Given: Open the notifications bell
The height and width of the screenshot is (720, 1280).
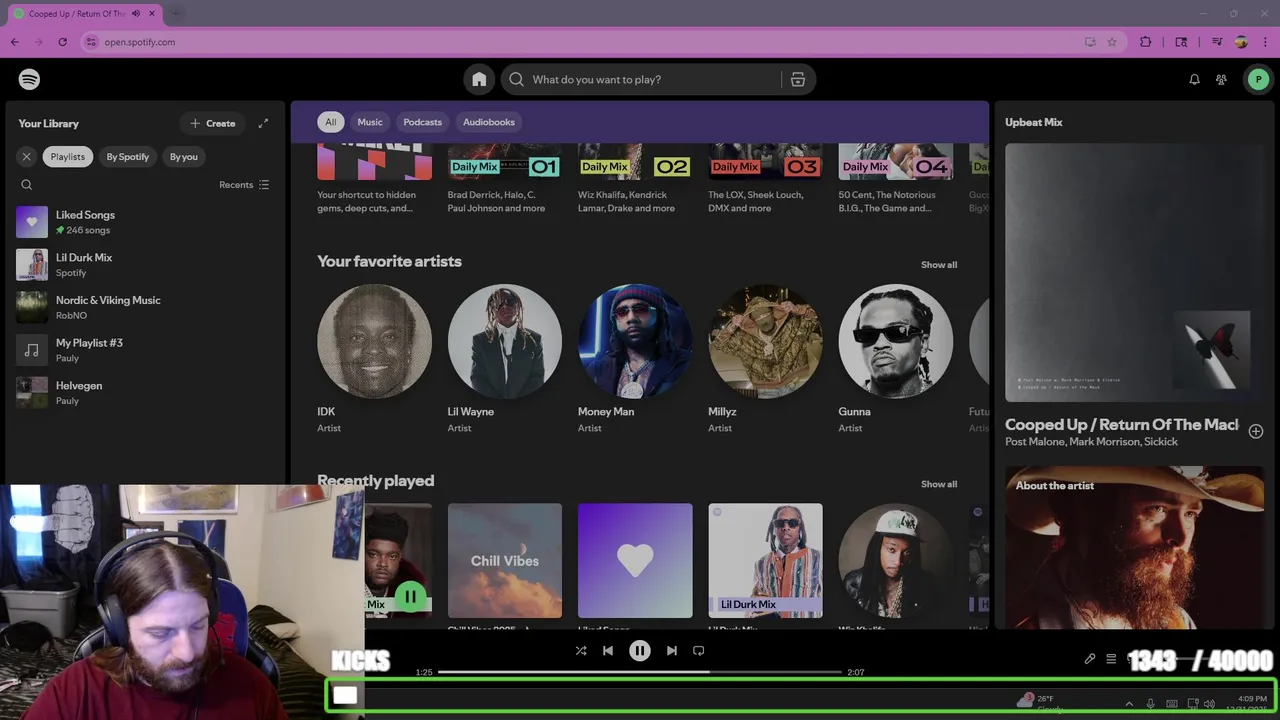Looking at the screenshot, I should tap(1194, 79).
